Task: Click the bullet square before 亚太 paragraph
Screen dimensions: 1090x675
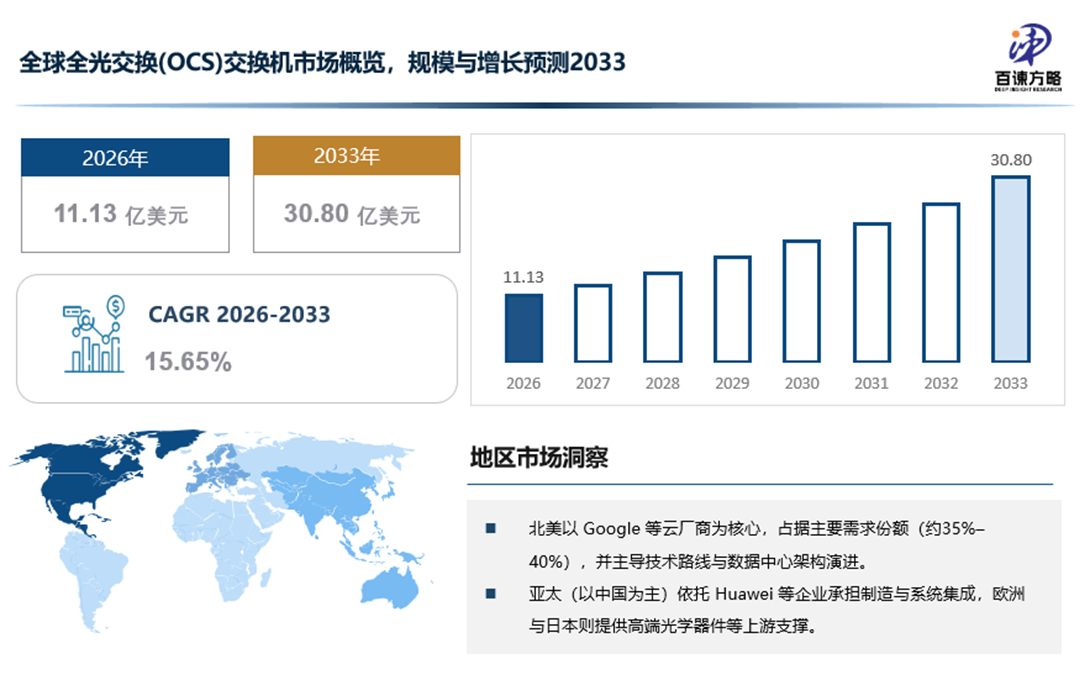Action: (x=490, y=594)
